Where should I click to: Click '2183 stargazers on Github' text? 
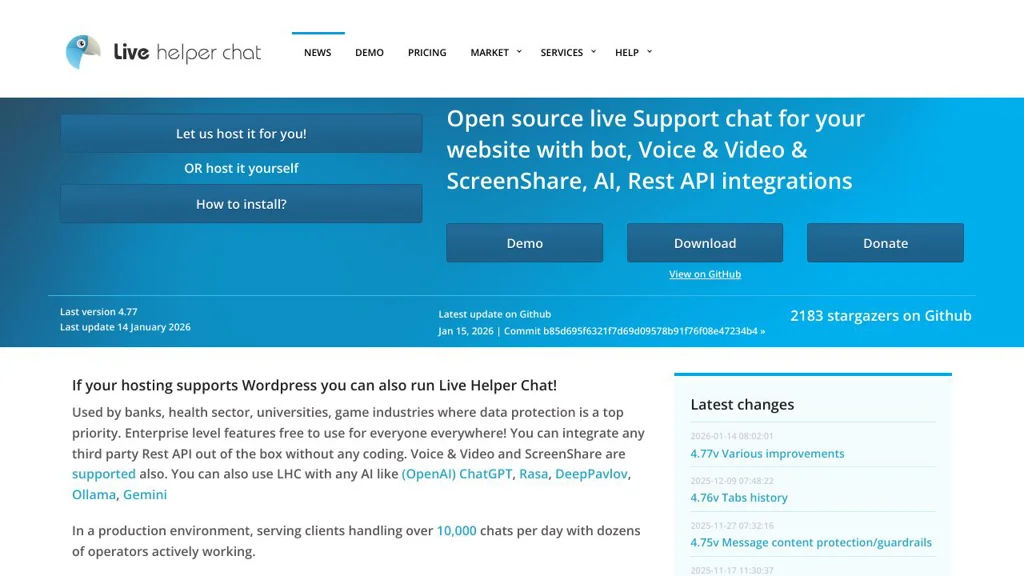point(880,315)
